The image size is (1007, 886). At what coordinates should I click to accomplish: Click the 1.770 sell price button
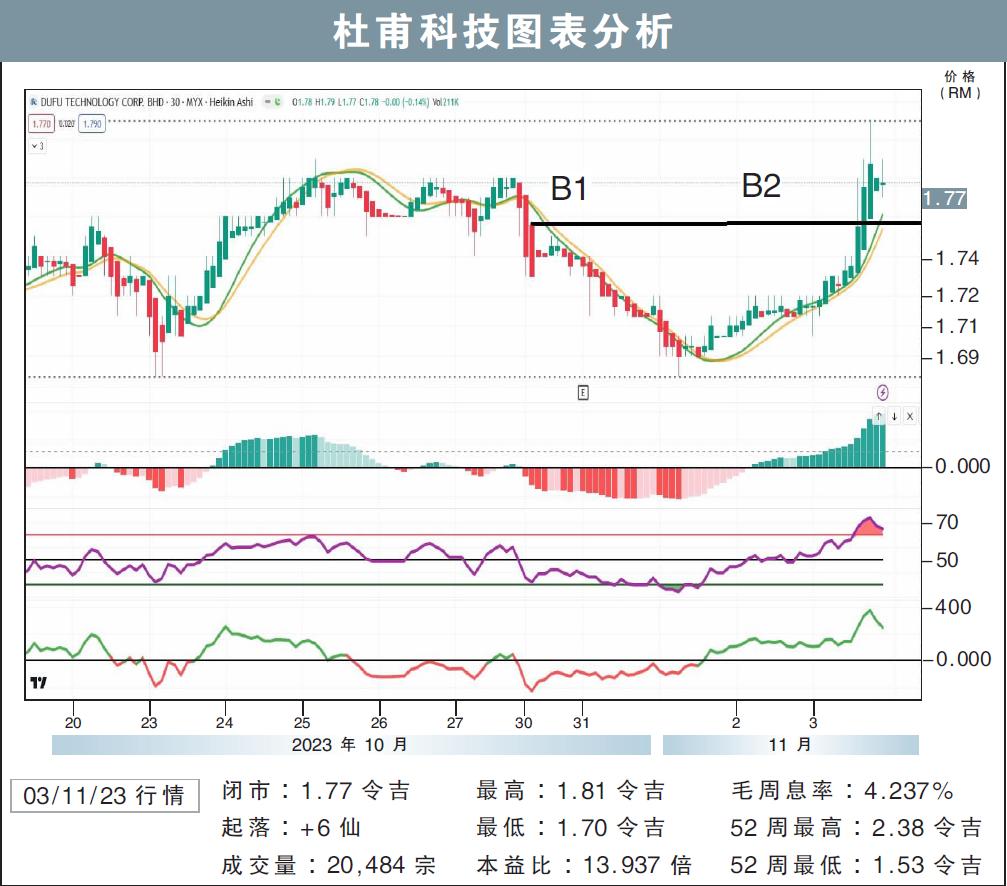tap(42, 124)
